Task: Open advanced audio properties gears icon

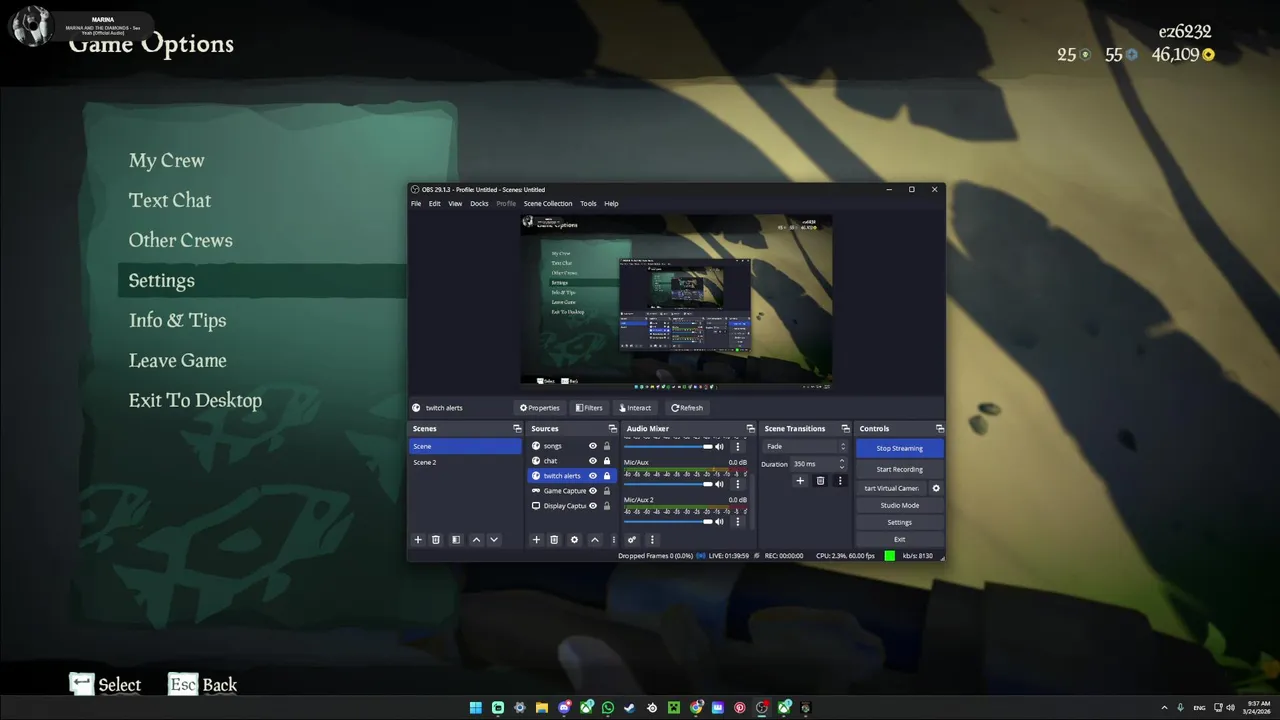Action: [632, 540]
